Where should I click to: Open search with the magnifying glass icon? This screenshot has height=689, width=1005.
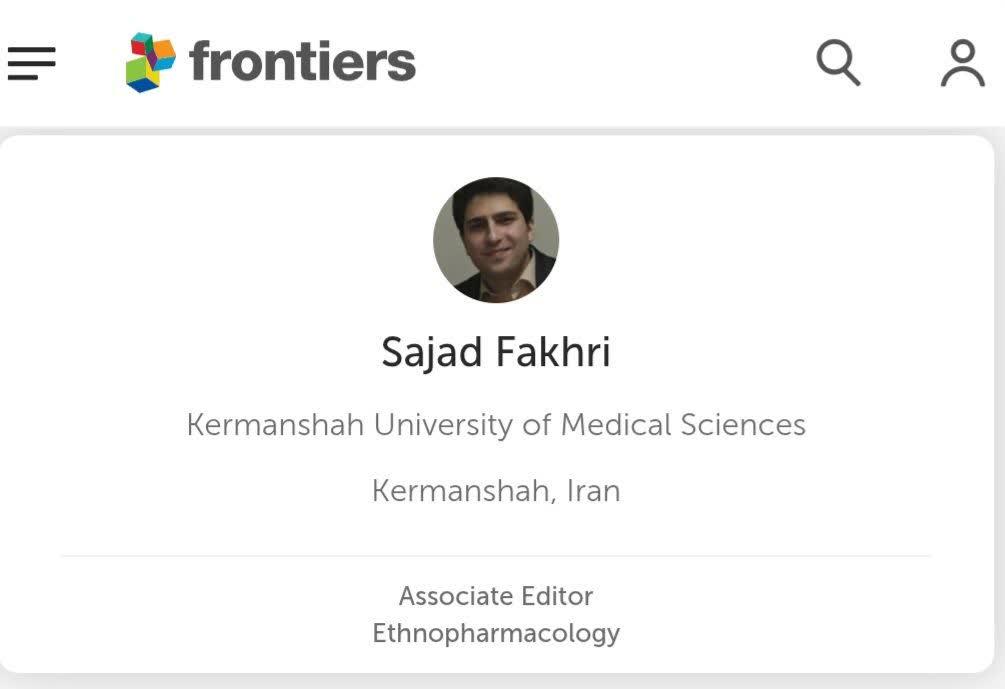coord(837,62)
